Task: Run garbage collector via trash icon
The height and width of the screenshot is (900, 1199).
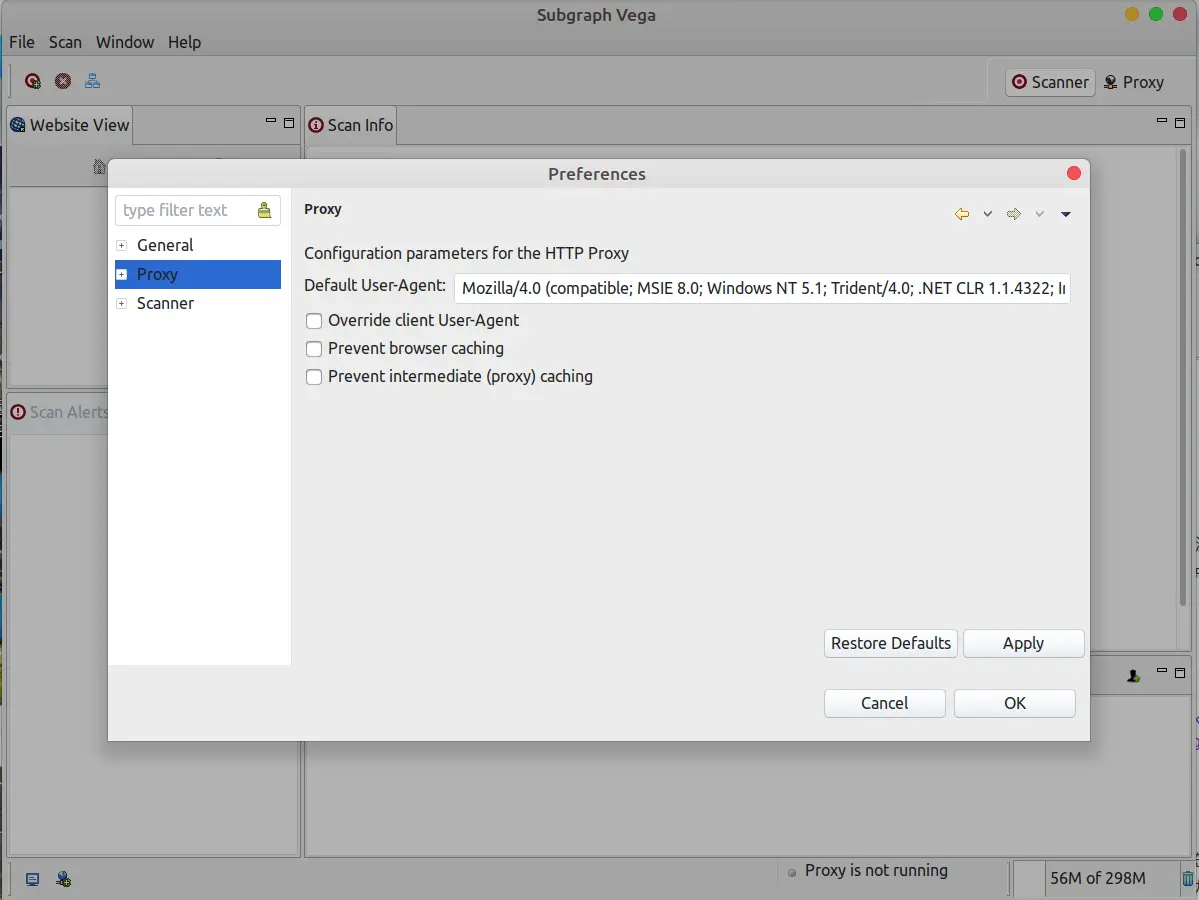Action: (1188, 879)
